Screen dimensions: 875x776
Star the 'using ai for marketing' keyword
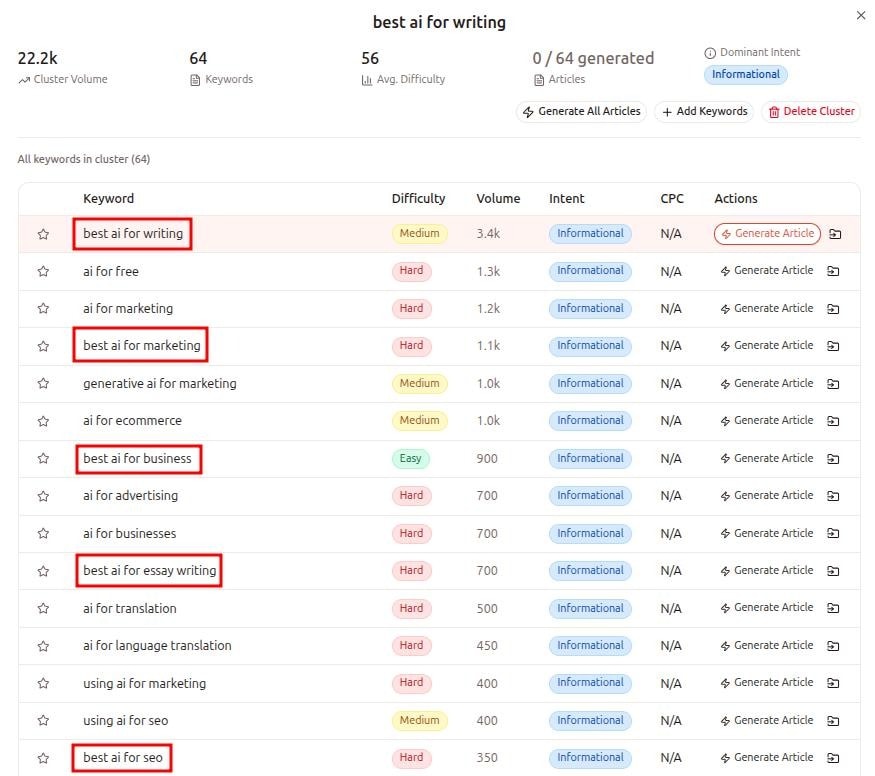tap(43, 683)
